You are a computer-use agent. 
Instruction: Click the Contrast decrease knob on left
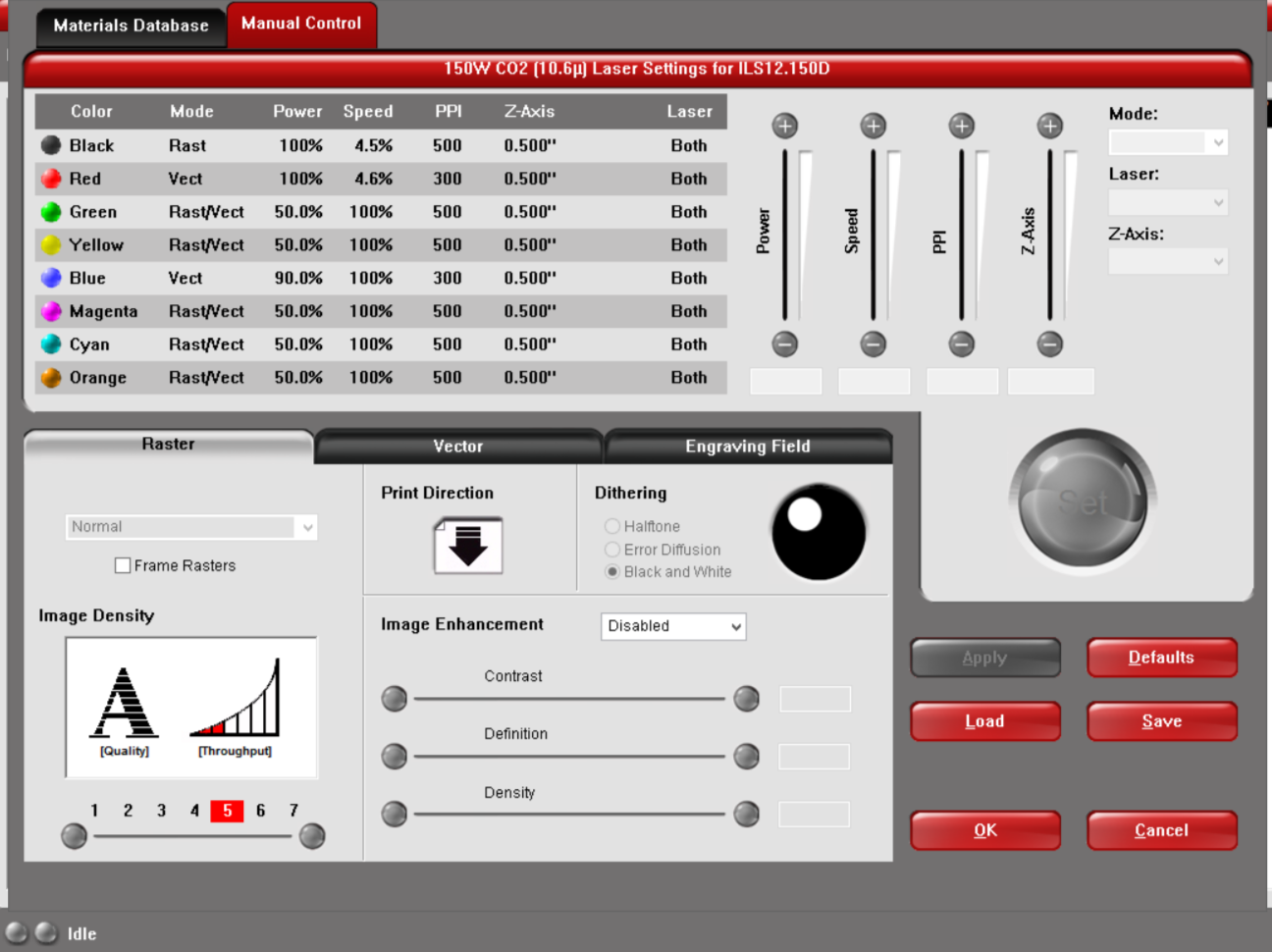(x=395, y=699)
